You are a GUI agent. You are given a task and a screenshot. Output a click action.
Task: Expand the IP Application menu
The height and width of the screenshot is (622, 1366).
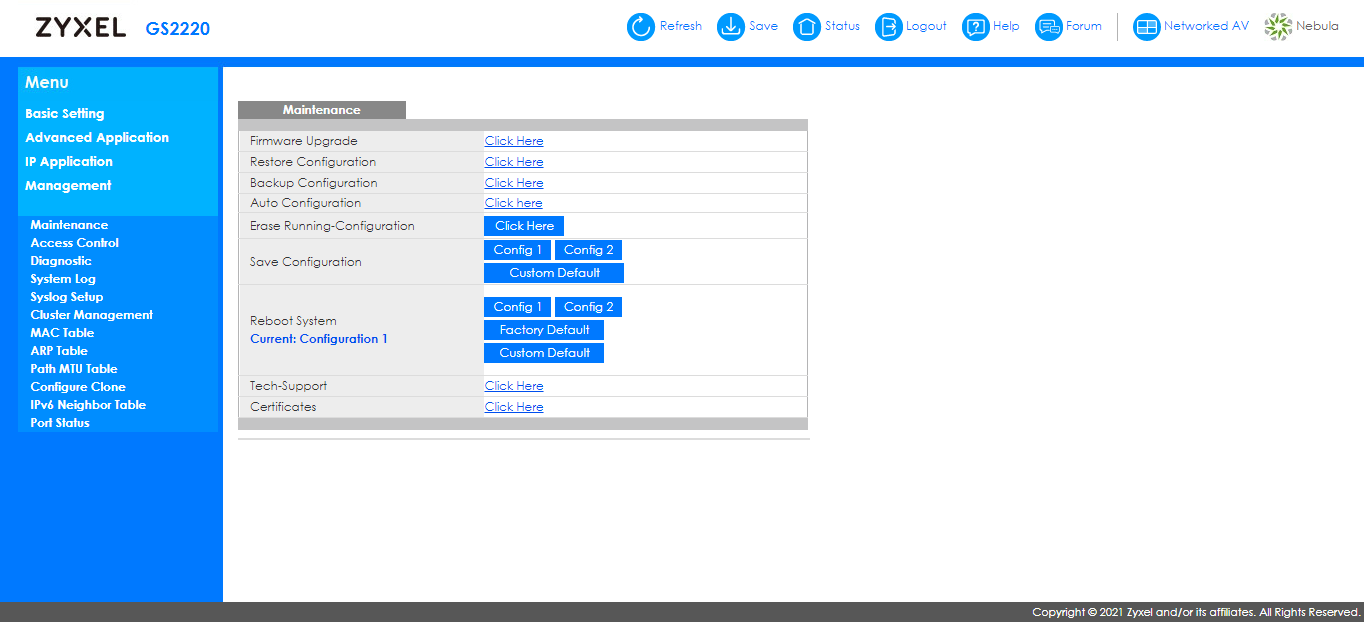click(x=69, y=162)
